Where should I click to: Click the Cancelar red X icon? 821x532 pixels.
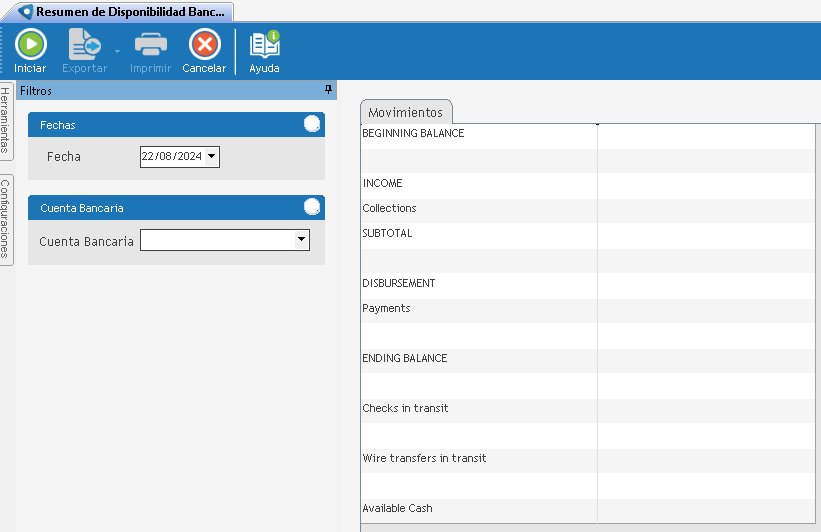pos(204,45)
